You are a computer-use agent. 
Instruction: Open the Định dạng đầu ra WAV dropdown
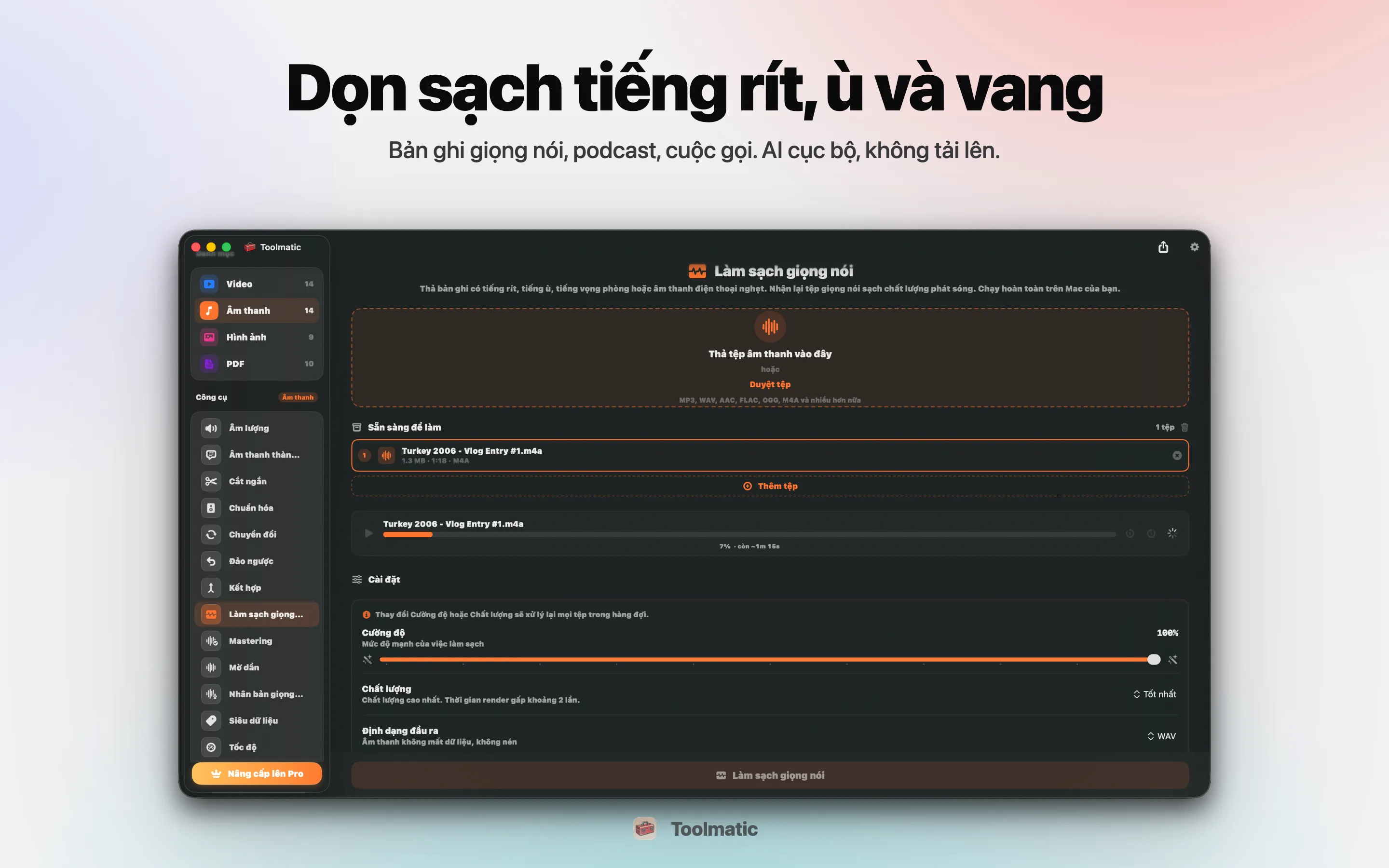pyautogui.click(x=1162, y=736)
